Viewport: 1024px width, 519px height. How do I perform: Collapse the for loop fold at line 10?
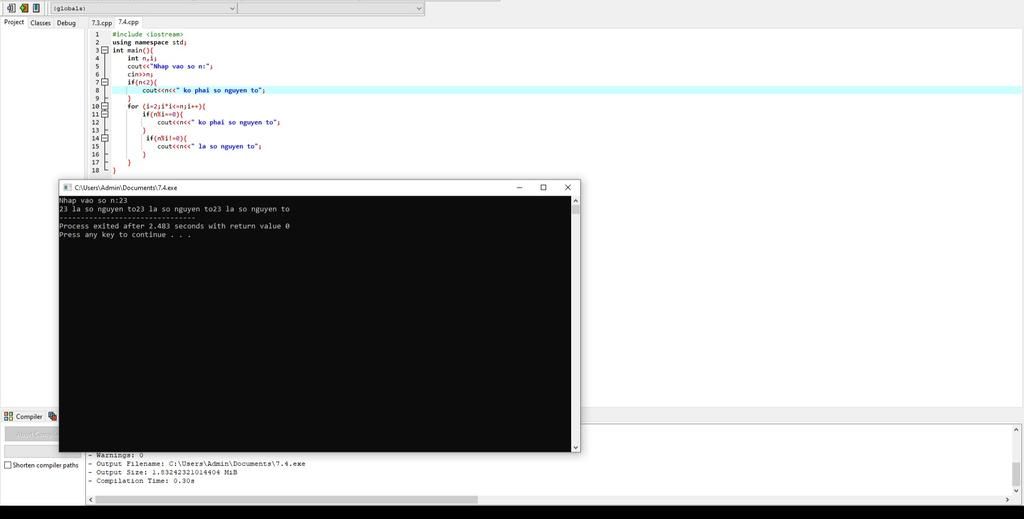[105, 106]
